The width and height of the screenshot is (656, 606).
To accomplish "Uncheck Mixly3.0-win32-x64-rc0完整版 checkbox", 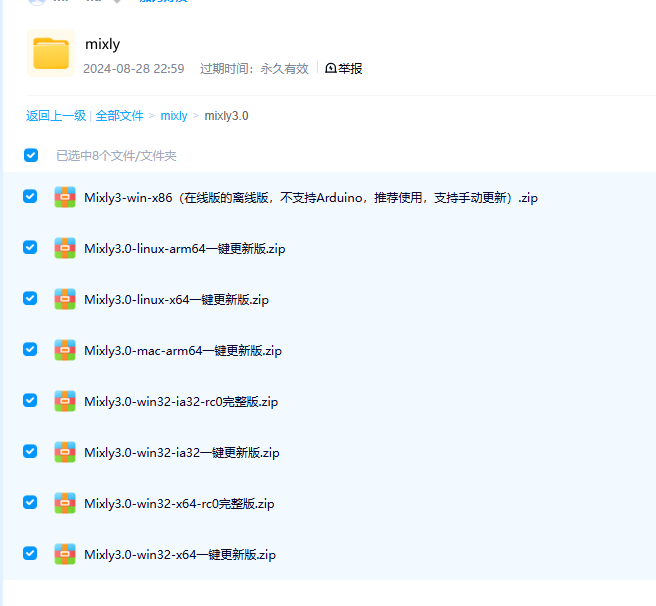I will [30, 502].
